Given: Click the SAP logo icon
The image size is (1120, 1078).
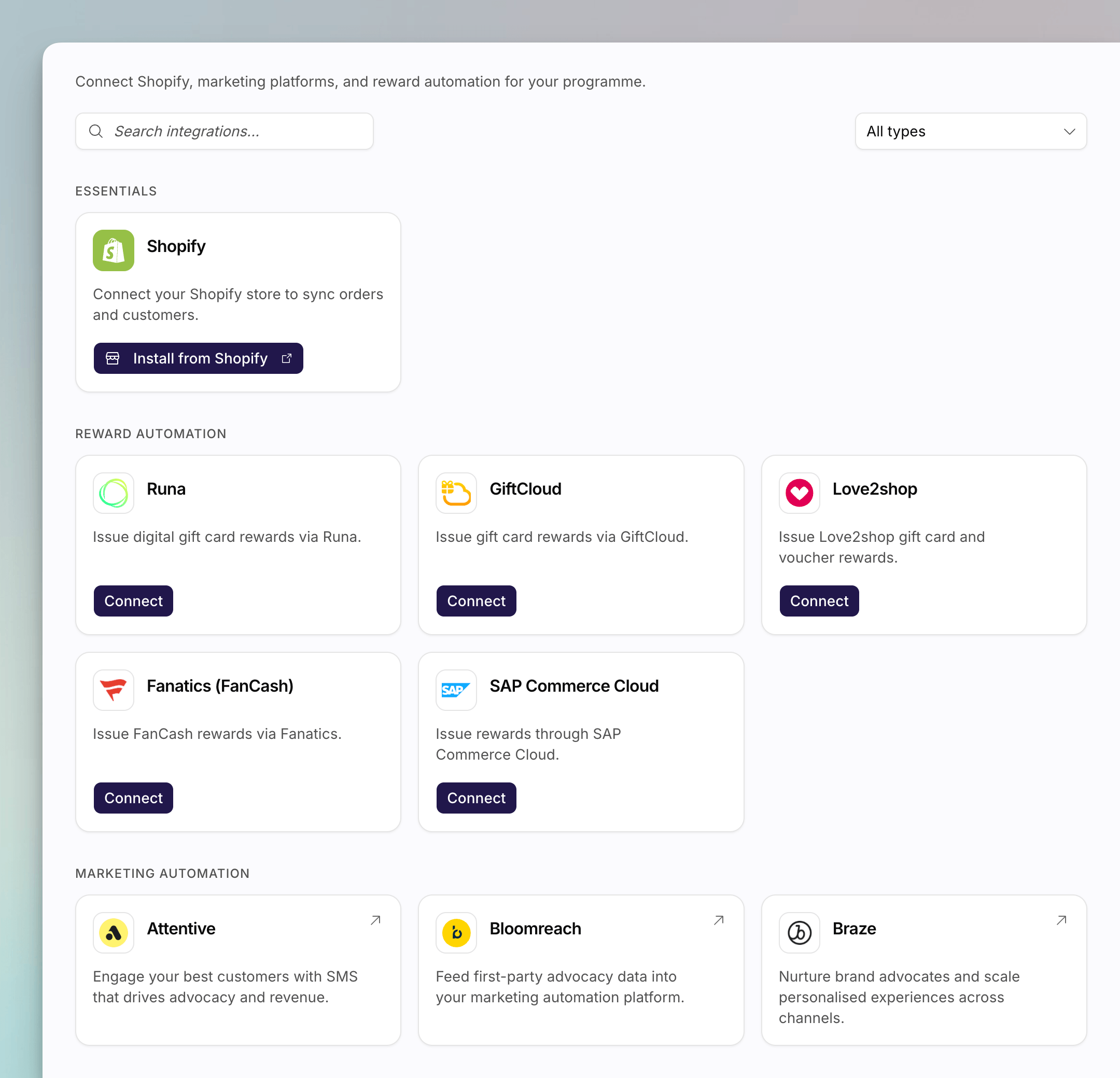Looking at the screenshot, I should 456,690.
